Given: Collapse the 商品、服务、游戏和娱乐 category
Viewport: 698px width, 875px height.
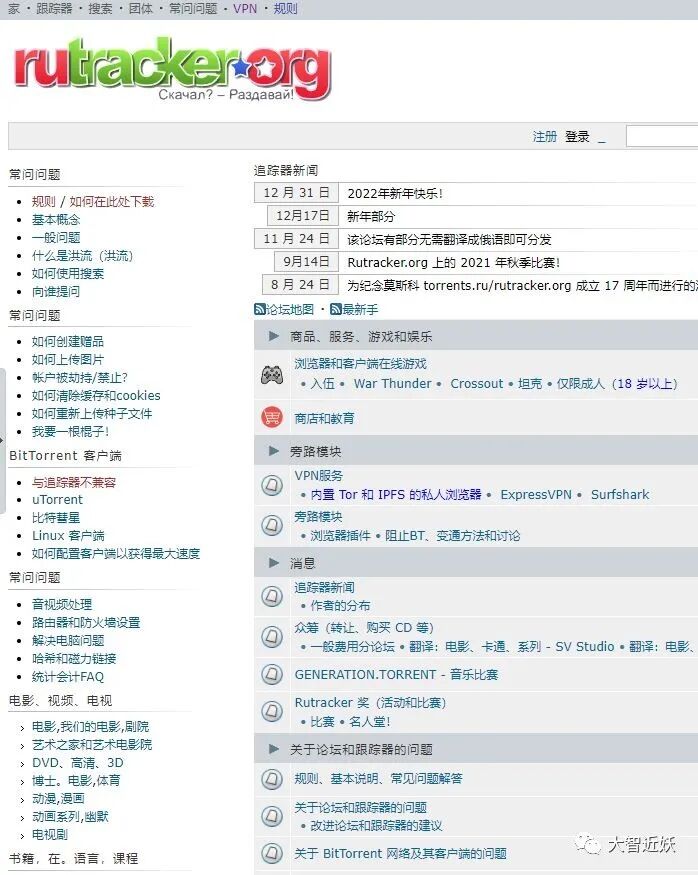Looking at the screenshot, I should [273, 336].
